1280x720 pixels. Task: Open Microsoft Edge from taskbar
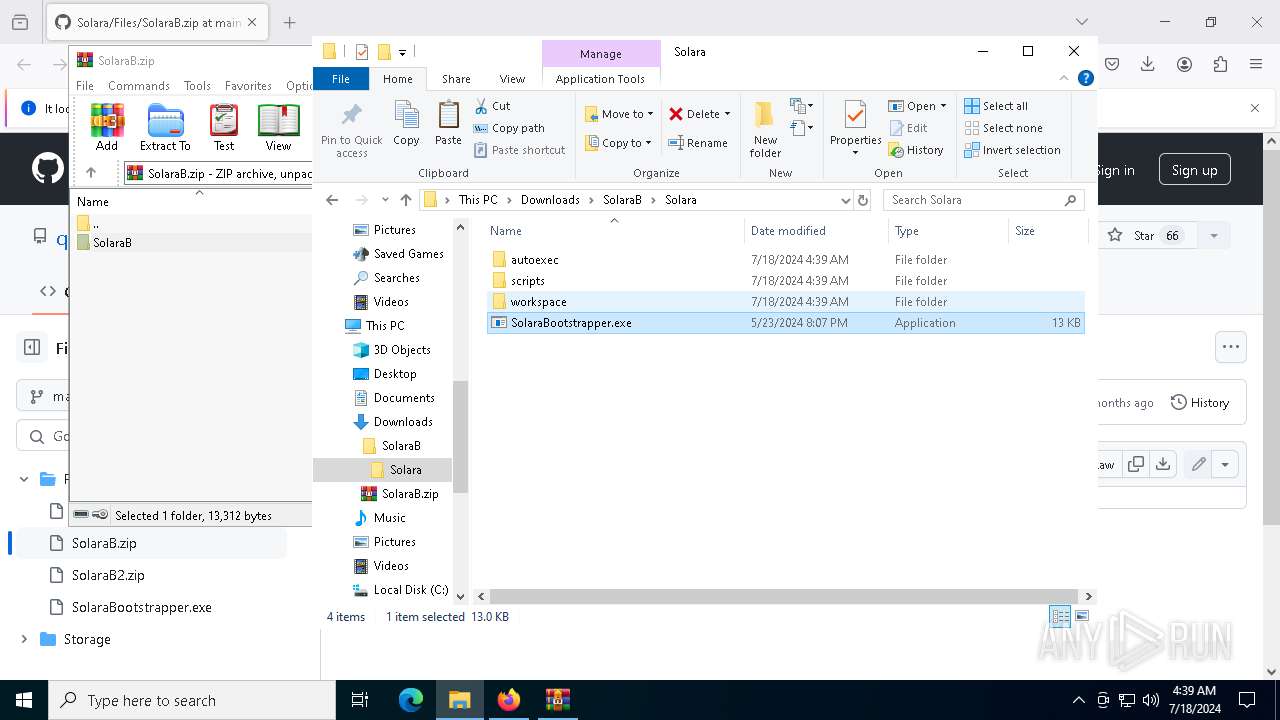[x=411, y=700]
